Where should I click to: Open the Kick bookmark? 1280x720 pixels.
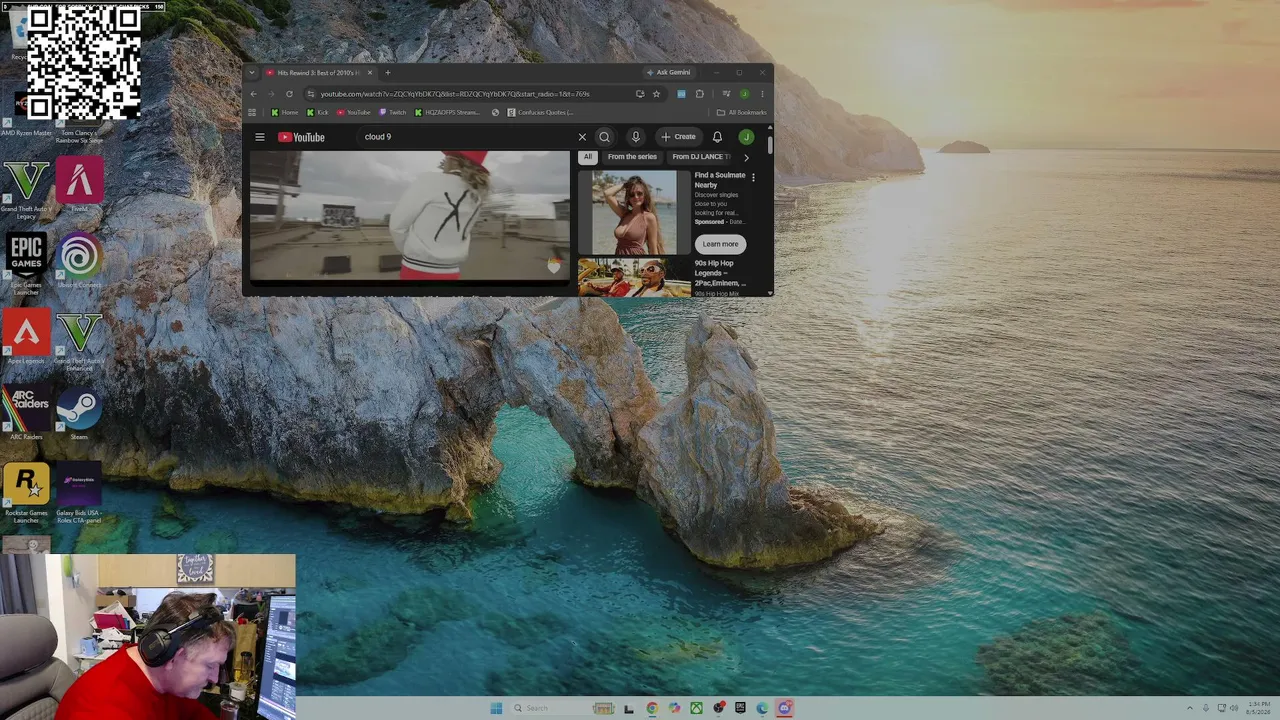click(x=317, y=113)
